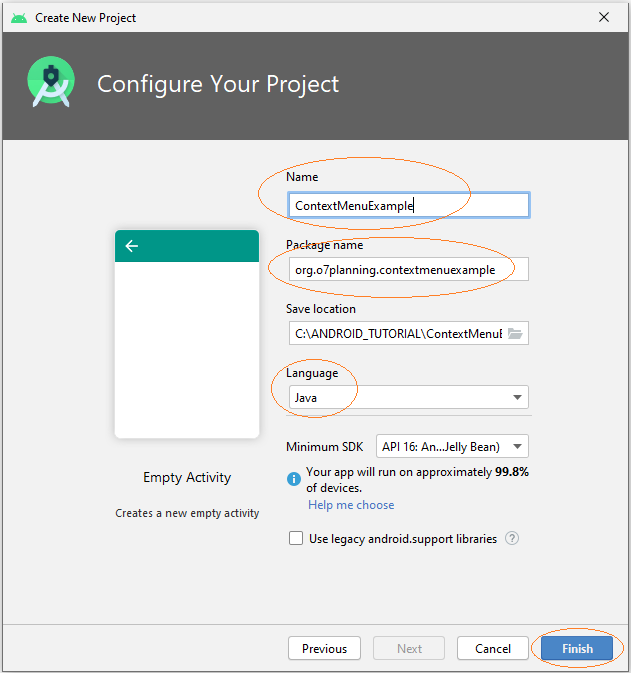Click the help question mark beside legacy libraries

pos(512,538)
